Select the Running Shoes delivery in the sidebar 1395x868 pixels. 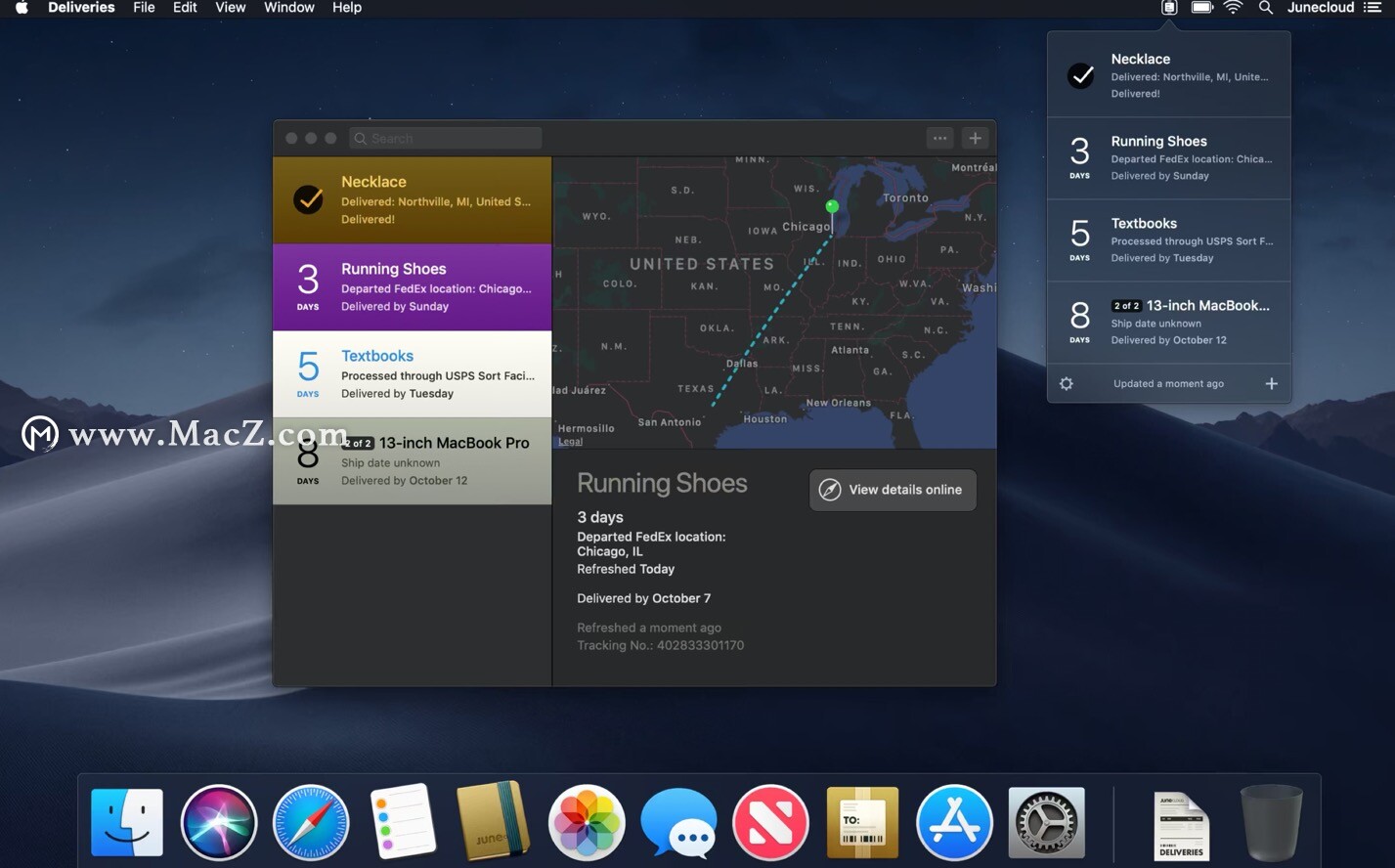pyautogui.click(x=412, y=286)
